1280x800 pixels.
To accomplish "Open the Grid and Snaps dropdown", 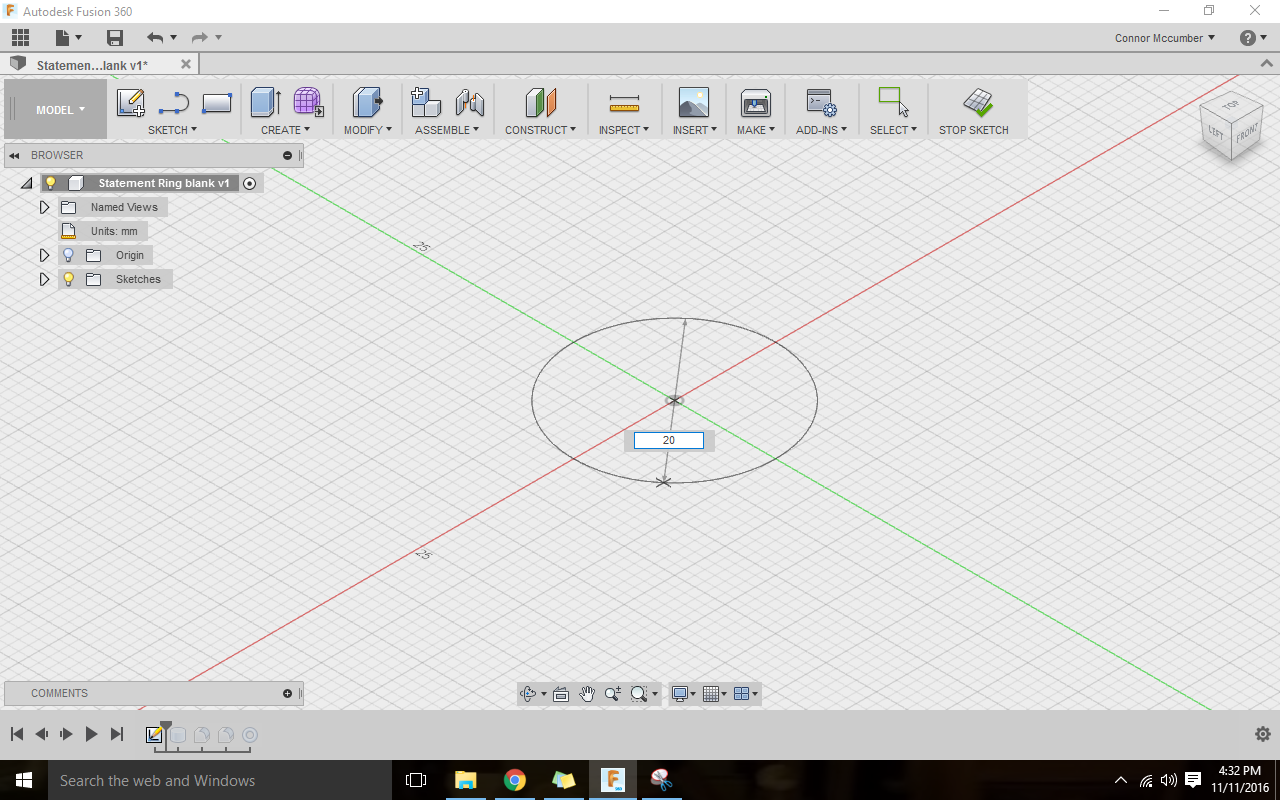I will [714, 693].
